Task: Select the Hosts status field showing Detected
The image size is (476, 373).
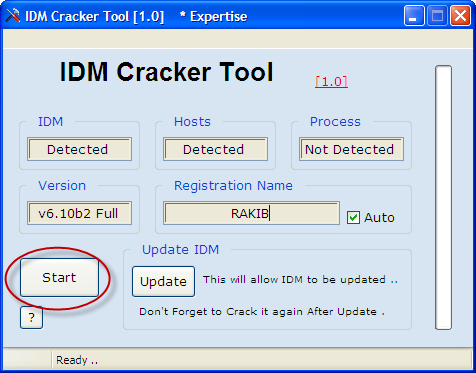Action: tap(215, 149)
